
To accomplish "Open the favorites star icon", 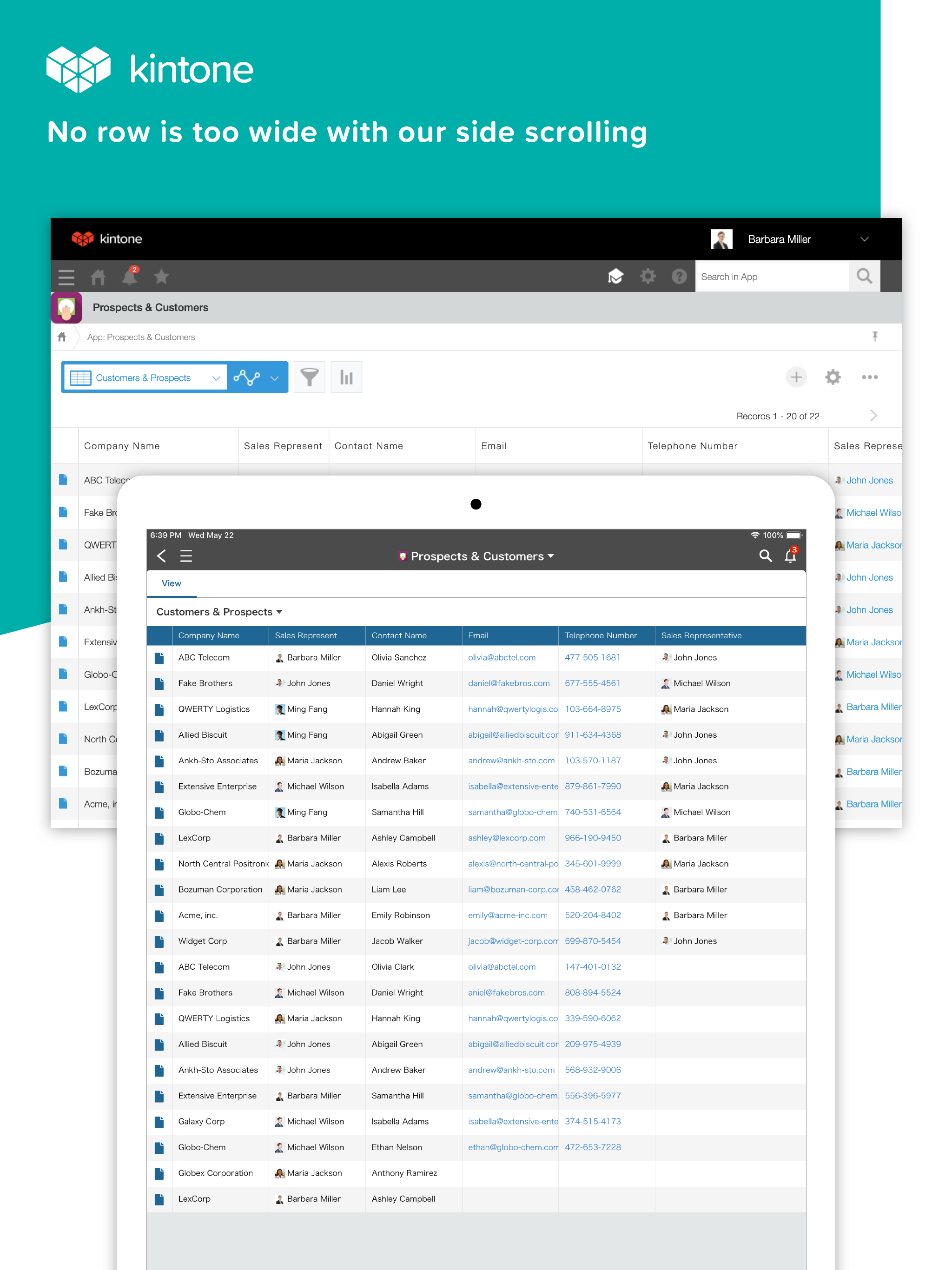I will coord(161,277).
